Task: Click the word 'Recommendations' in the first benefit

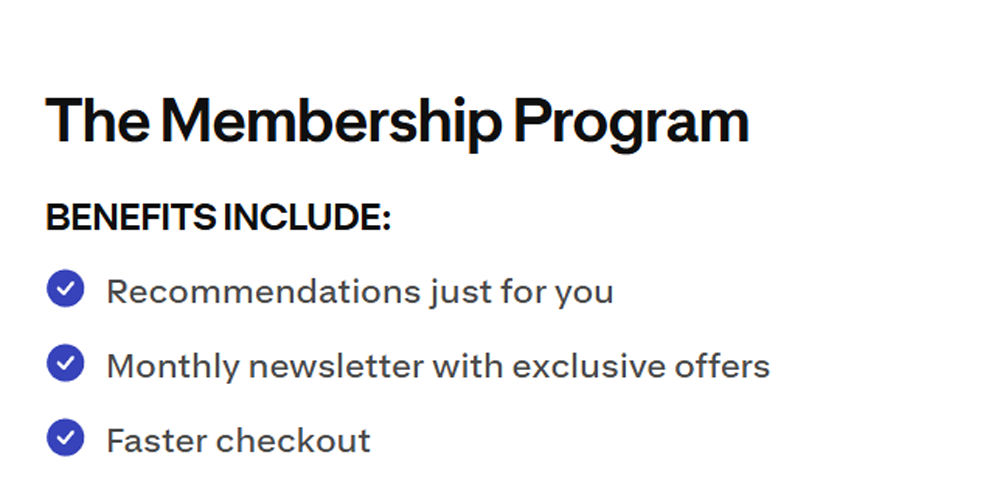Action: click(x=263, y=292)
